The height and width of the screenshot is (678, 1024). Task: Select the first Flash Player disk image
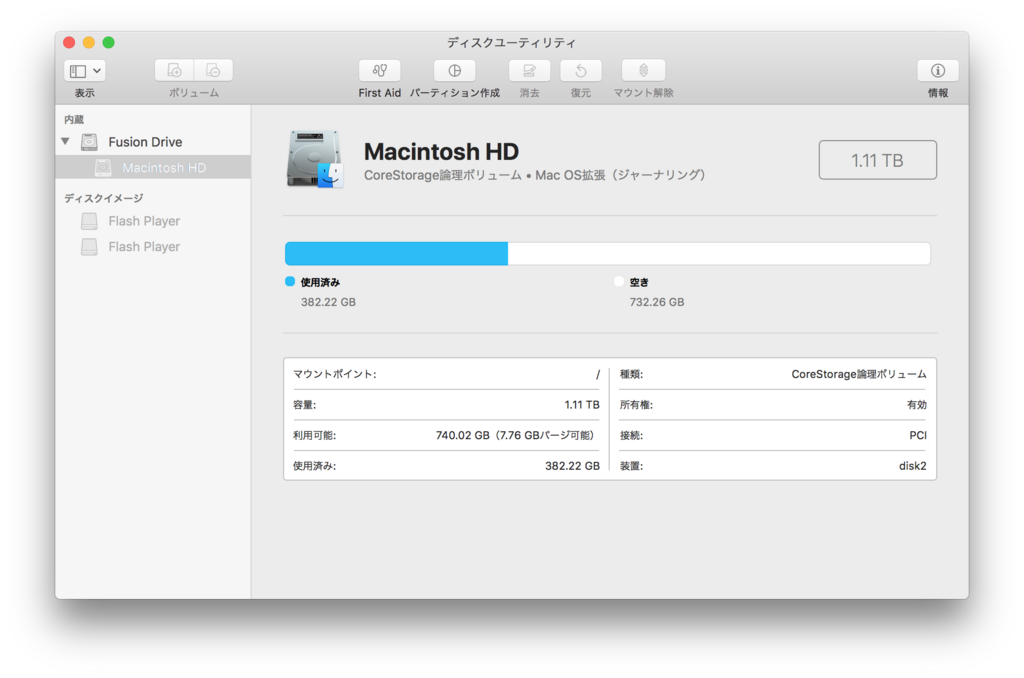pyautogui.click(x=143, y=220)
